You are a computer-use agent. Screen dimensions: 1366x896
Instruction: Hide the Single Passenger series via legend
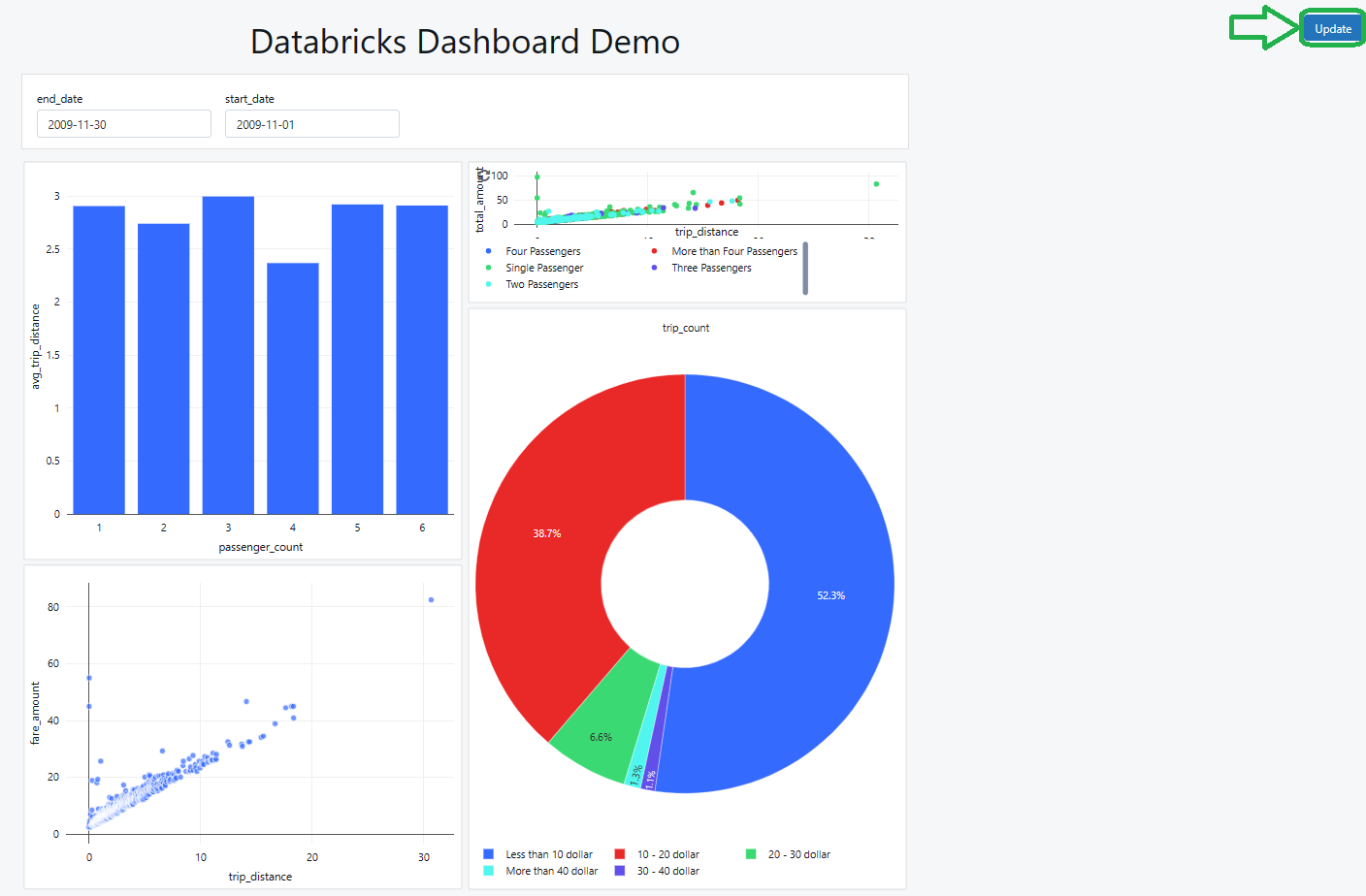[544, 268]
